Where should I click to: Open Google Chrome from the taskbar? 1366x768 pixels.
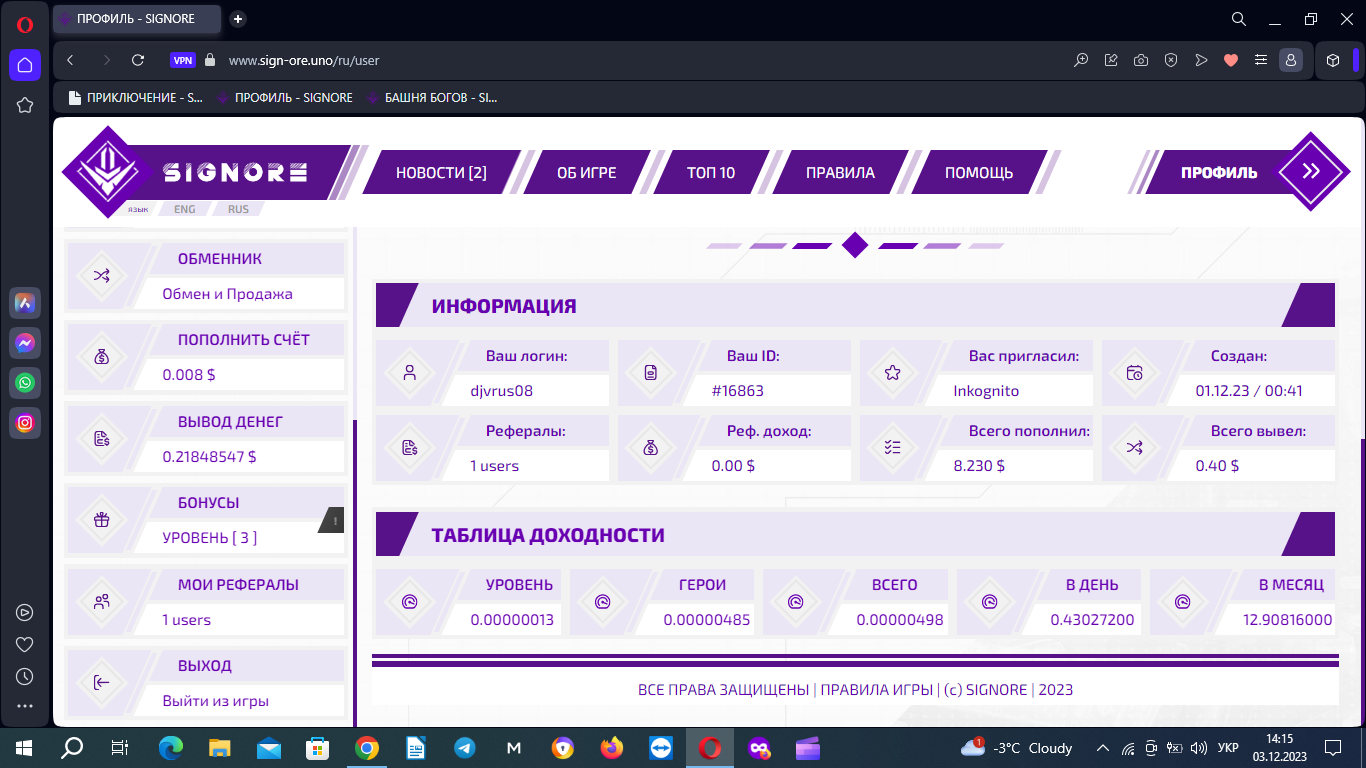point(367,748)
